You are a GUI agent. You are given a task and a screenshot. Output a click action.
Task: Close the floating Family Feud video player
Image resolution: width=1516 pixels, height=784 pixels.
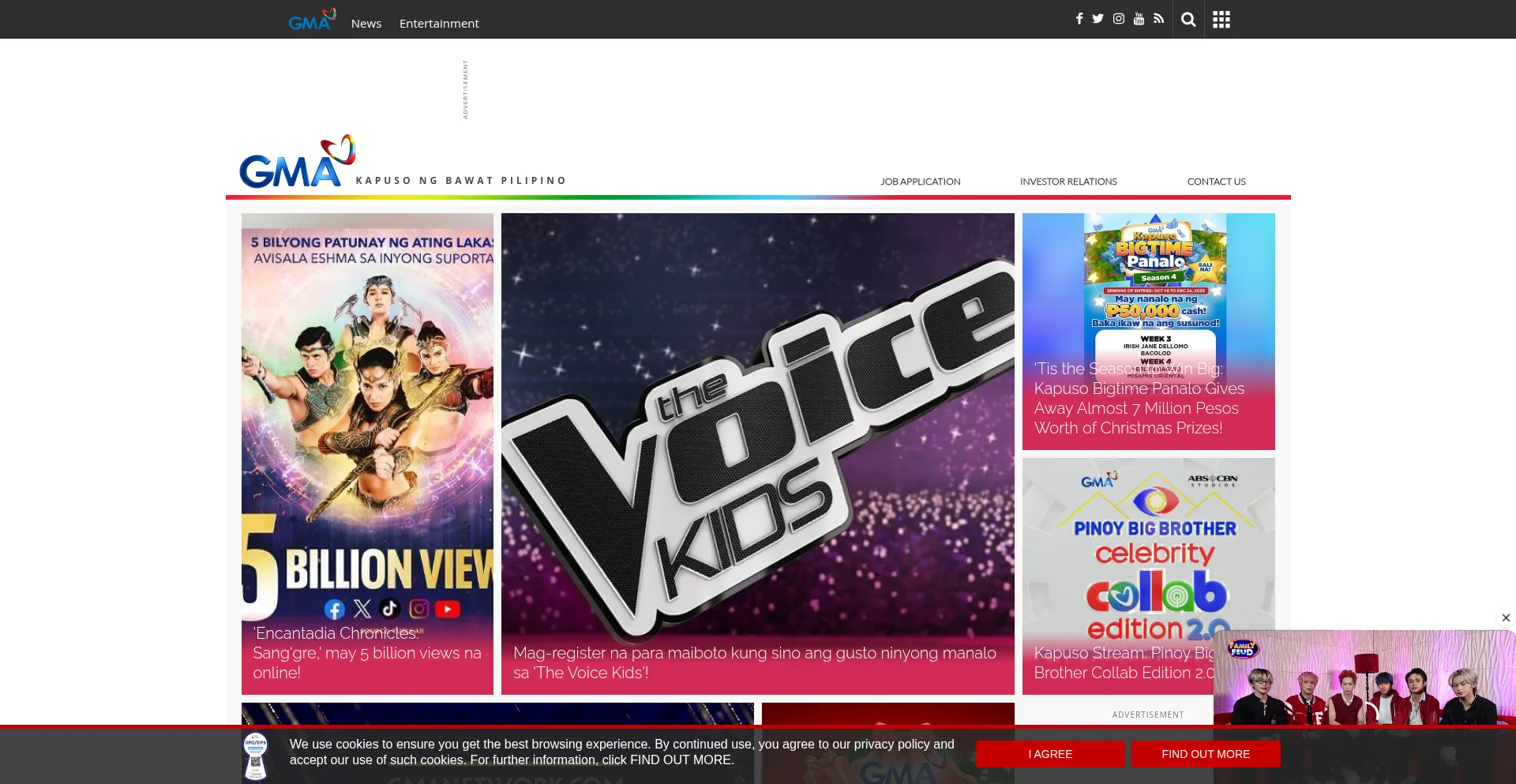pos(1506,617)
